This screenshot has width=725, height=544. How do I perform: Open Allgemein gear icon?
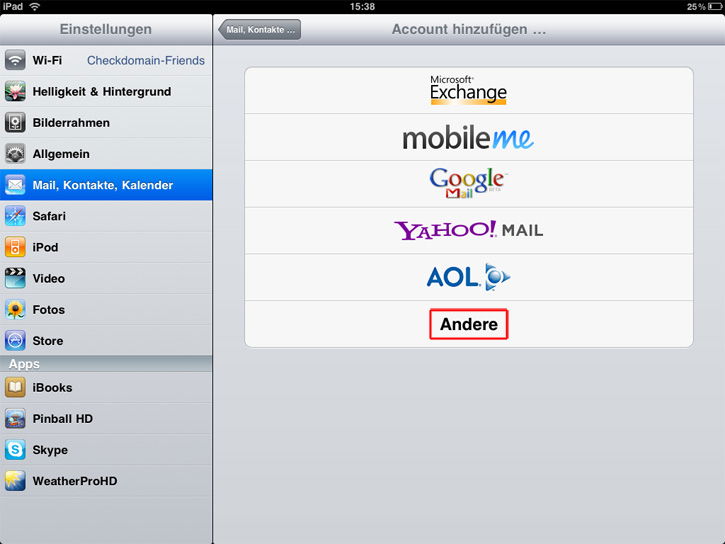[x=15, y=154]
